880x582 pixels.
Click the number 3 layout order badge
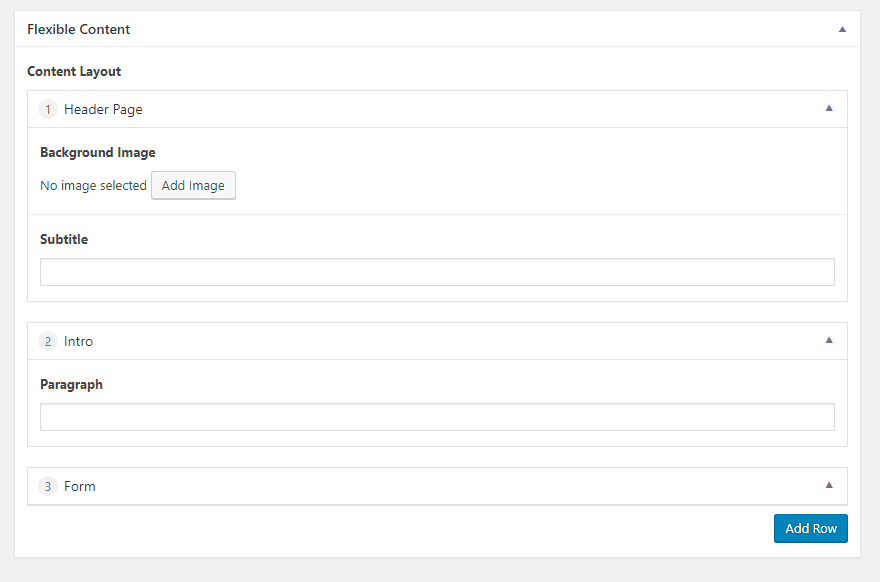pos(48,486)
